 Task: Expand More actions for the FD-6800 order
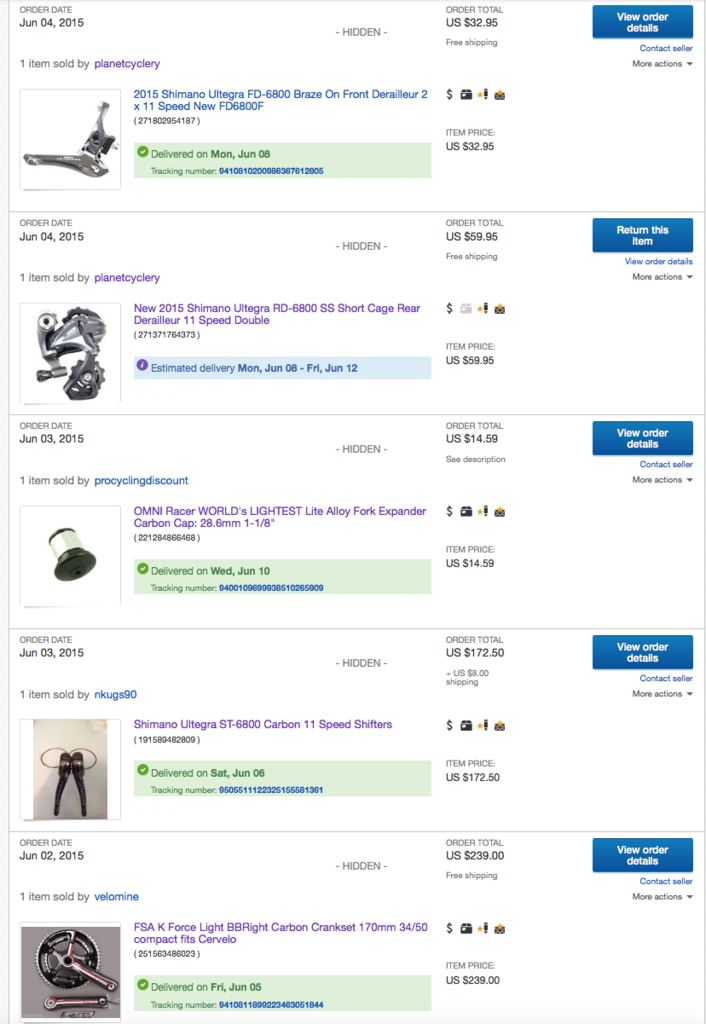[663, 64]
